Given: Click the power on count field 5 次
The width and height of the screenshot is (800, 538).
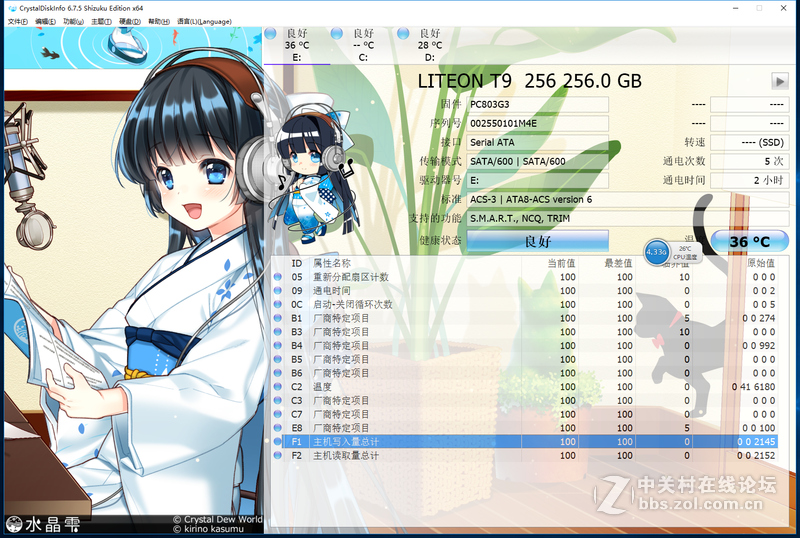Looking at the screenshot, I should pyautogui.click(x=749, y=161).
